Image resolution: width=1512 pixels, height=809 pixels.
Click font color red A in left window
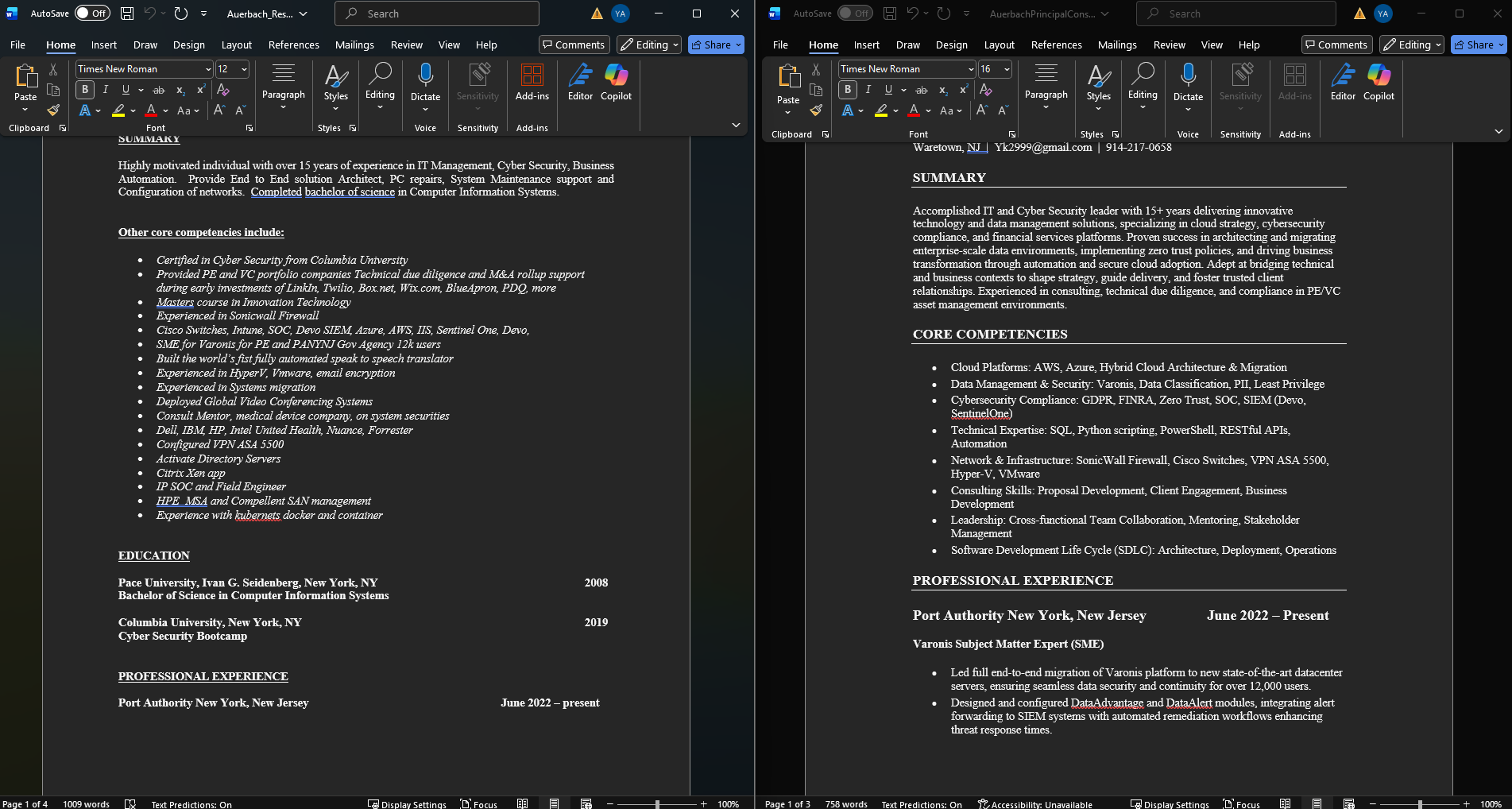pyautogui.click(x=151, y=110)
